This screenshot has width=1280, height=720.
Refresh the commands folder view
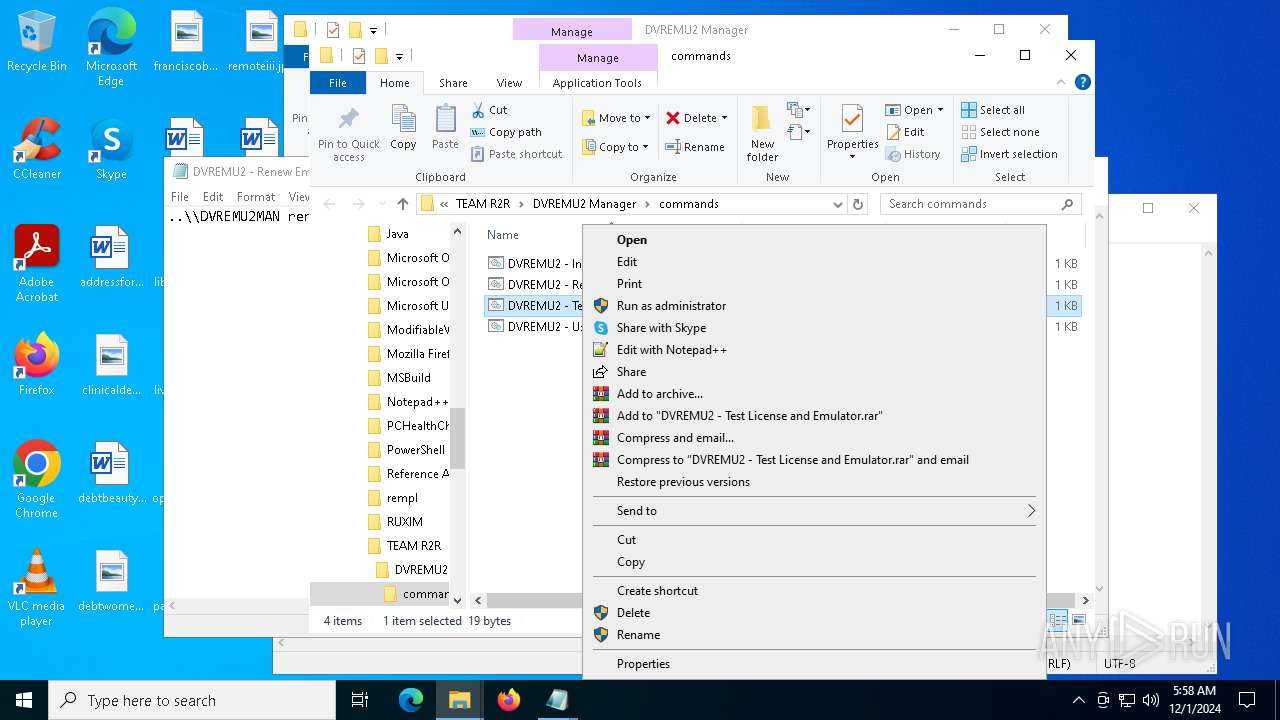coord(857,204)
